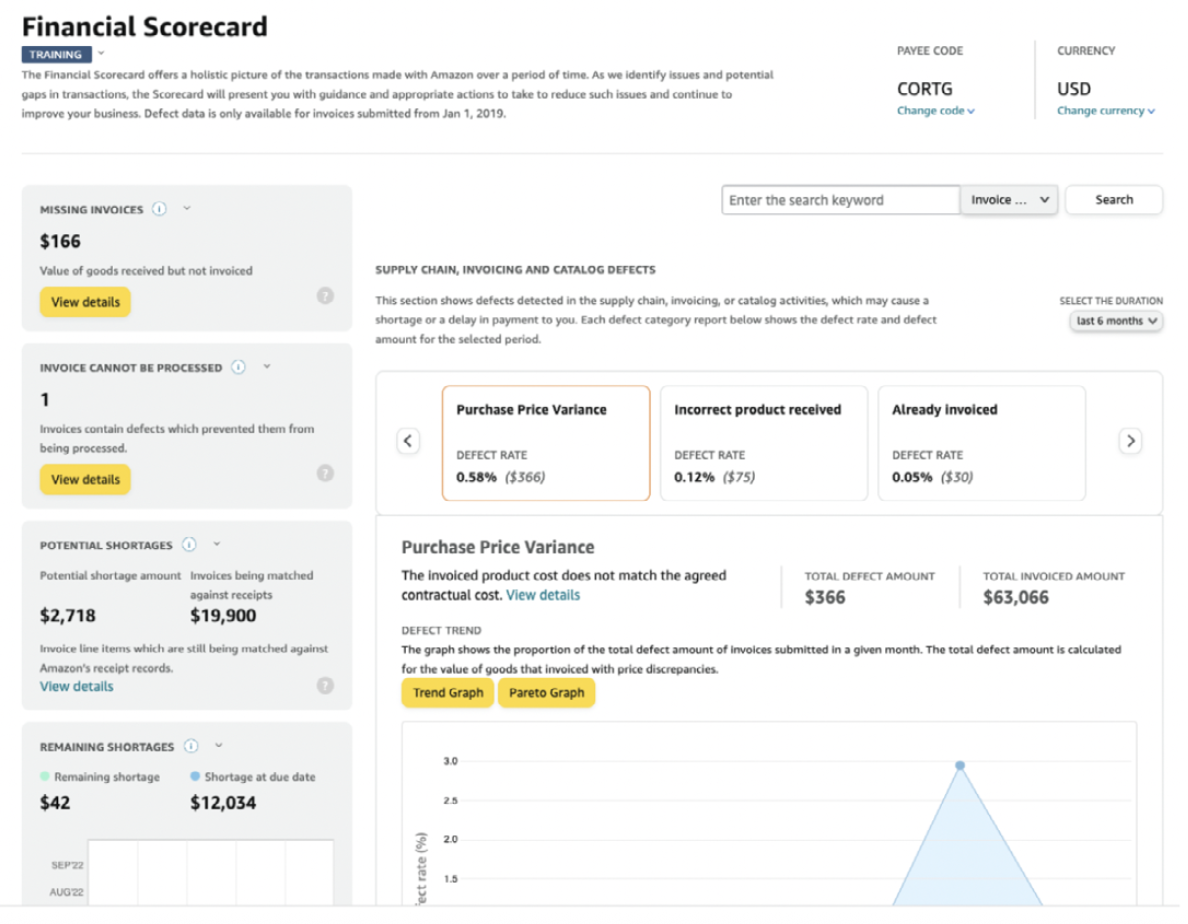The height and width of the screenshot is (924, 1188).
Task: Go to previous defect category cards
Action: 408,441
